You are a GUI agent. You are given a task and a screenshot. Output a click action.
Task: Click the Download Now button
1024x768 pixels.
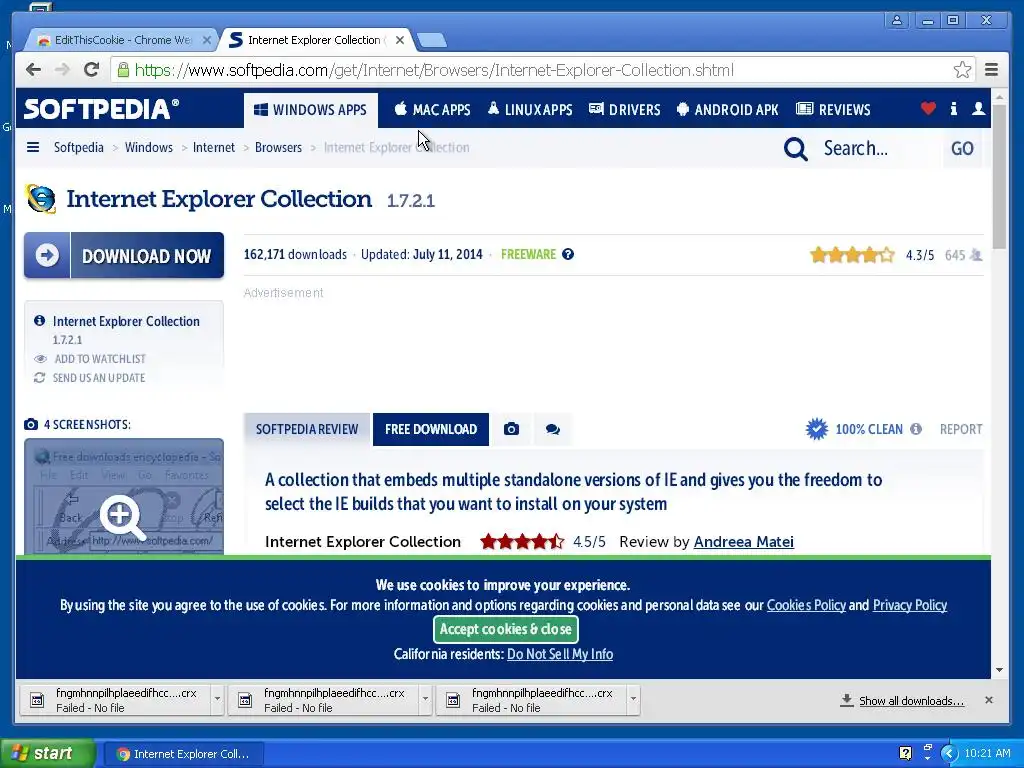[x=124, y=255]
